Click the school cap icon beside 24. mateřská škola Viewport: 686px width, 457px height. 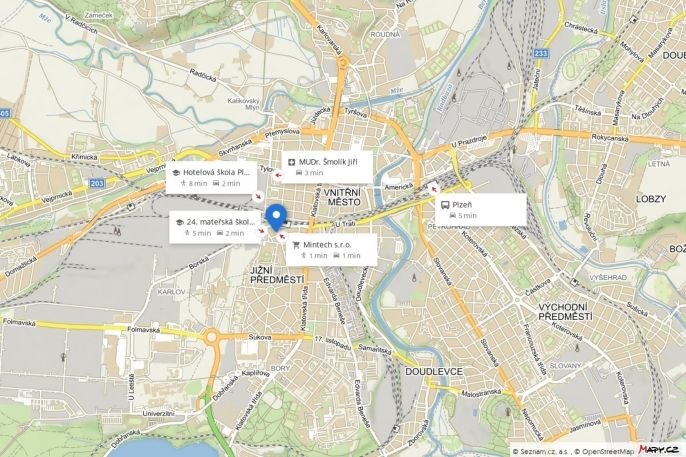(x=179, y=222)
